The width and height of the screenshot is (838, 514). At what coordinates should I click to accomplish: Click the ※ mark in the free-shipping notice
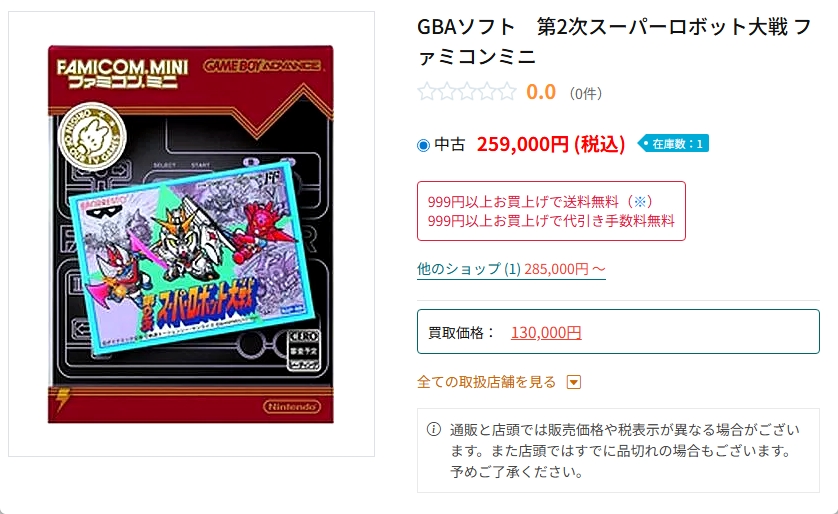pos(640,201)
